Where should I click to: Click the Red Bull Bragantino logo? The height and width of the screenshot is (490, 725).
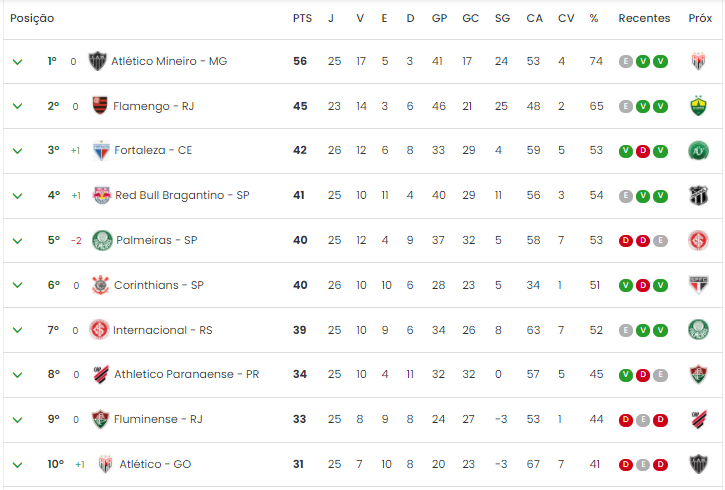coord(102,196)
